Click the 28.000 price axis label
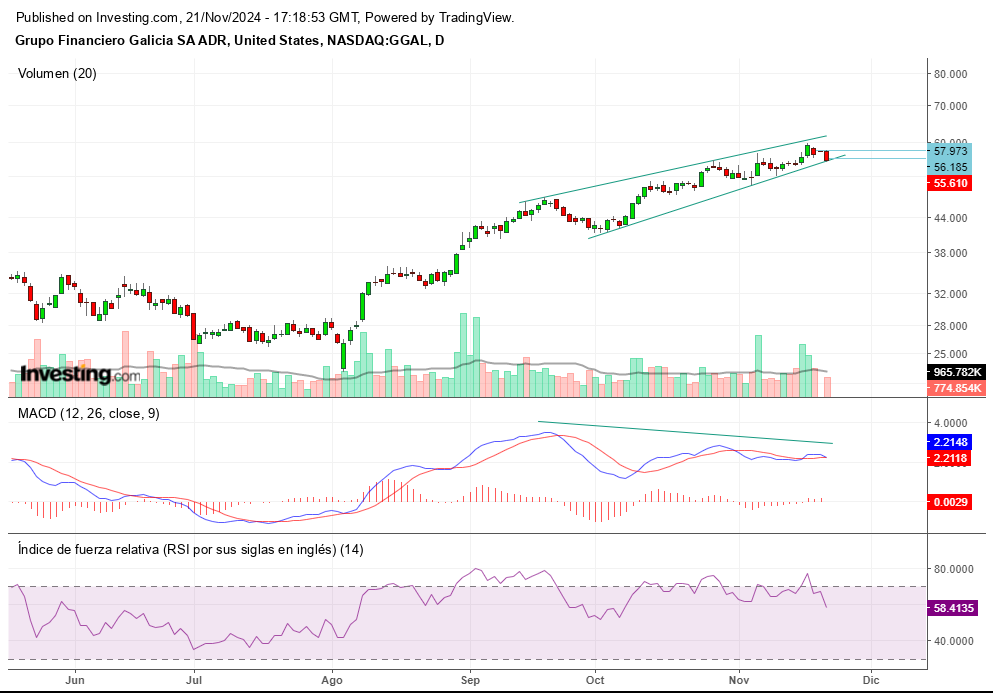993x693 pixels. (x=951, y=326)
